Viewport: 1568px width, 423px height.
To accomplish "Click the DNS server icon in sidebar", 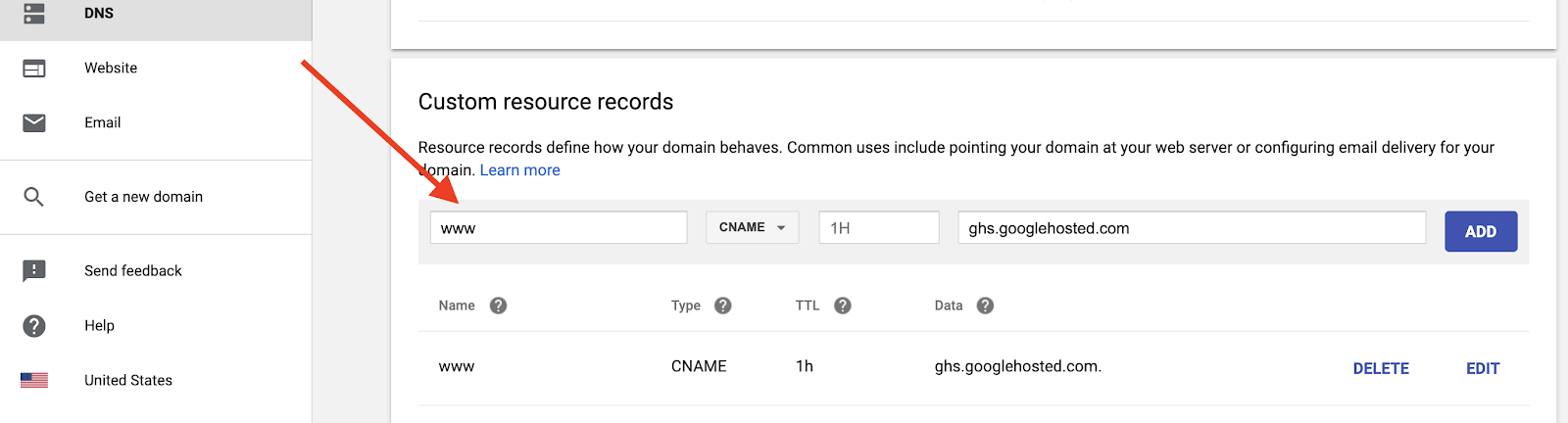I will pyautogui.click(x=34, y=13).
